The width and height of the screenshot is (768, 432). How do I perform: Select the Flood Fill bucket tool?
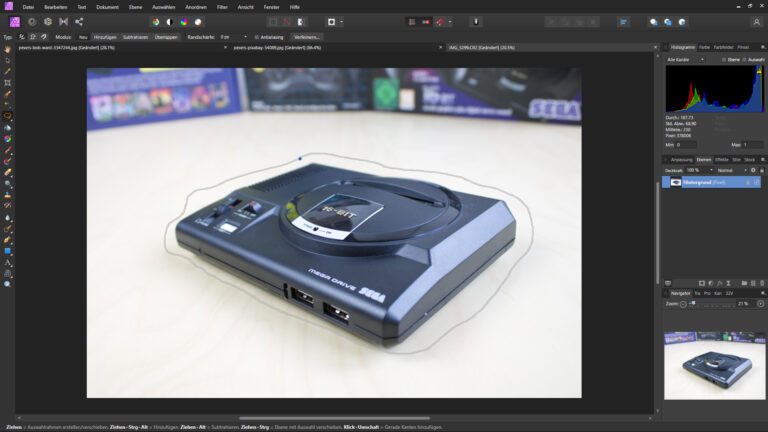pyautogui.click(x=7, y=128)
